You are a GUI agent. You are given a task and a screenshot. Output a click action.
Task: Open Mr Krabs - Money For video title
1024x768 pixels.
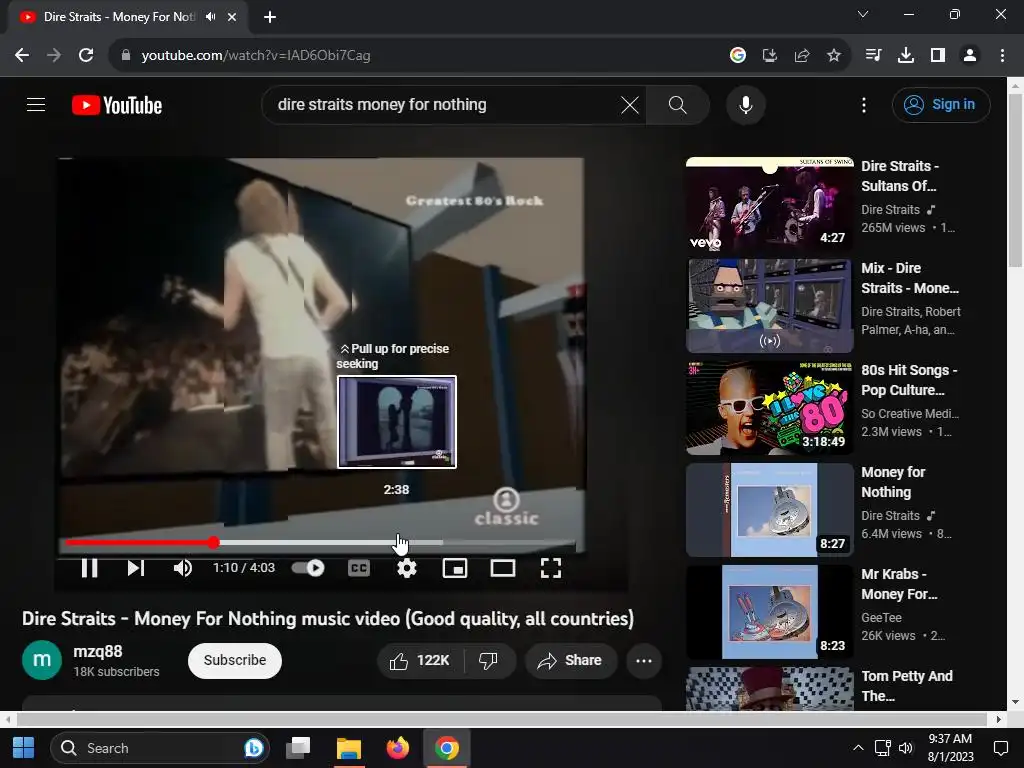[899, 584]
